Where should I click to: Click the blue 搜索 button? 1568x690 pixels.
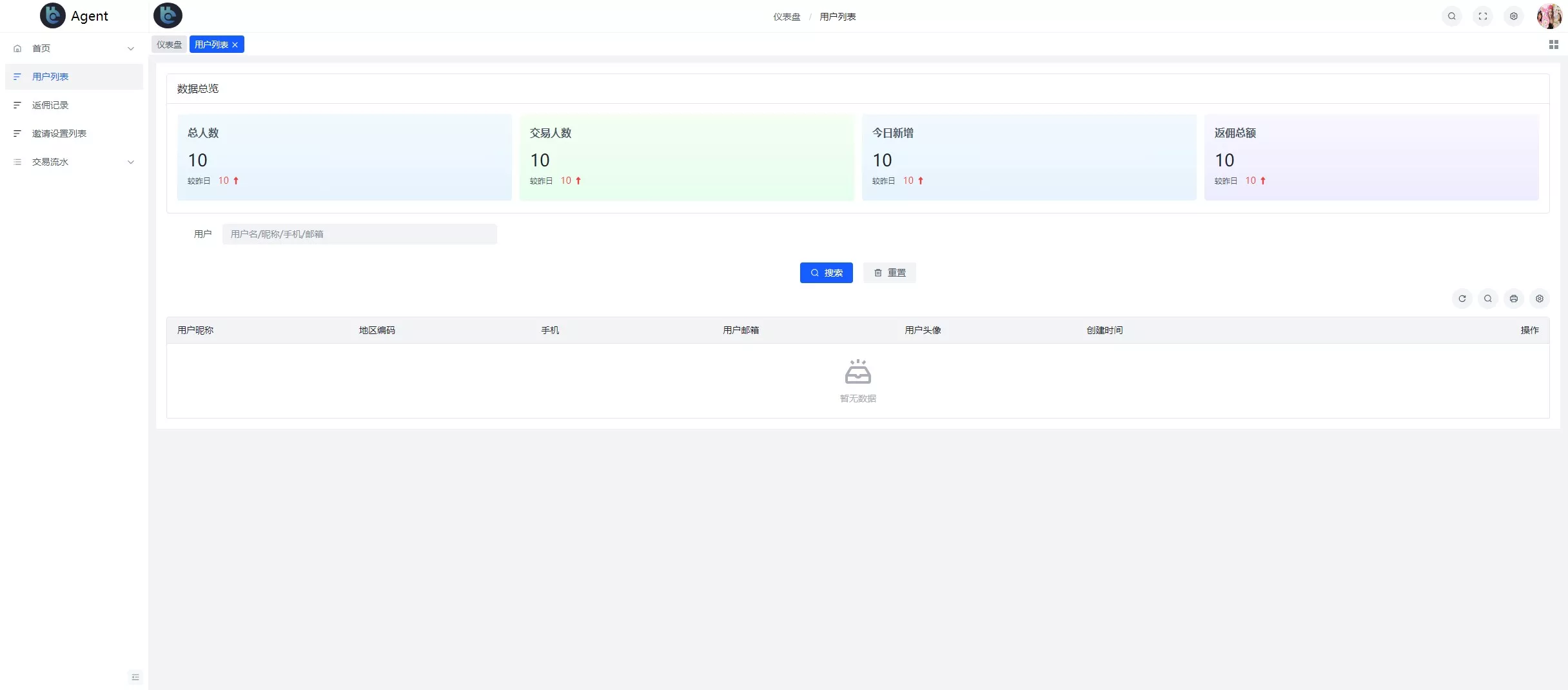pyautogui.click(x=826, y=273)
